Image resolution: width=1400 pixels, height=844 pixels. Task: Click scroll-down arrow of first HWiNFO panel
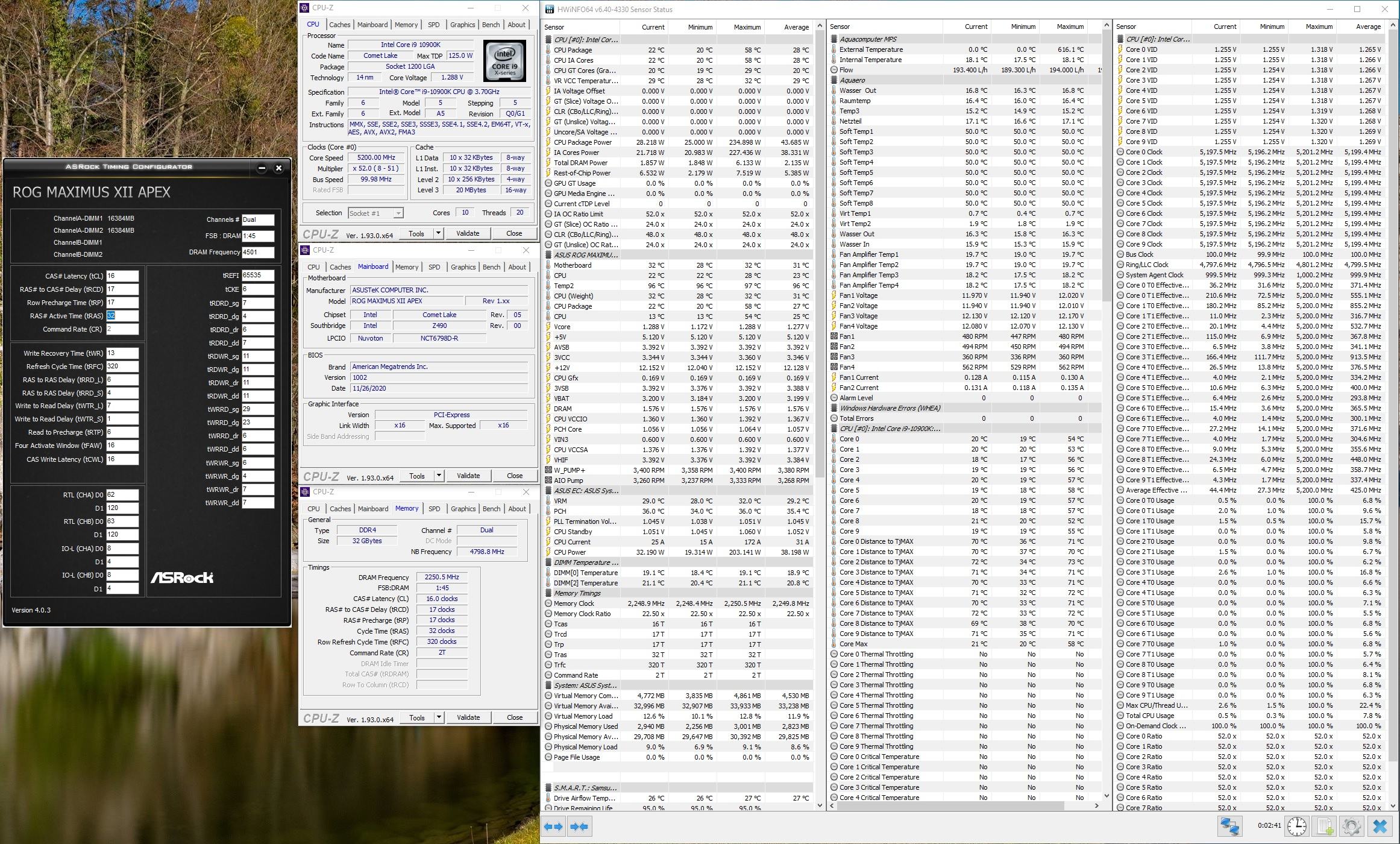820,805
